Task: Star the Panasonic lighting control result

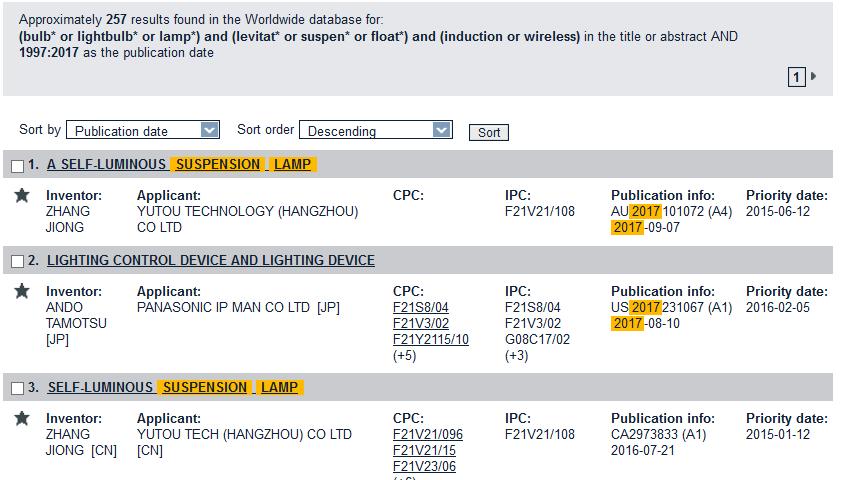Action: point(22,291)
